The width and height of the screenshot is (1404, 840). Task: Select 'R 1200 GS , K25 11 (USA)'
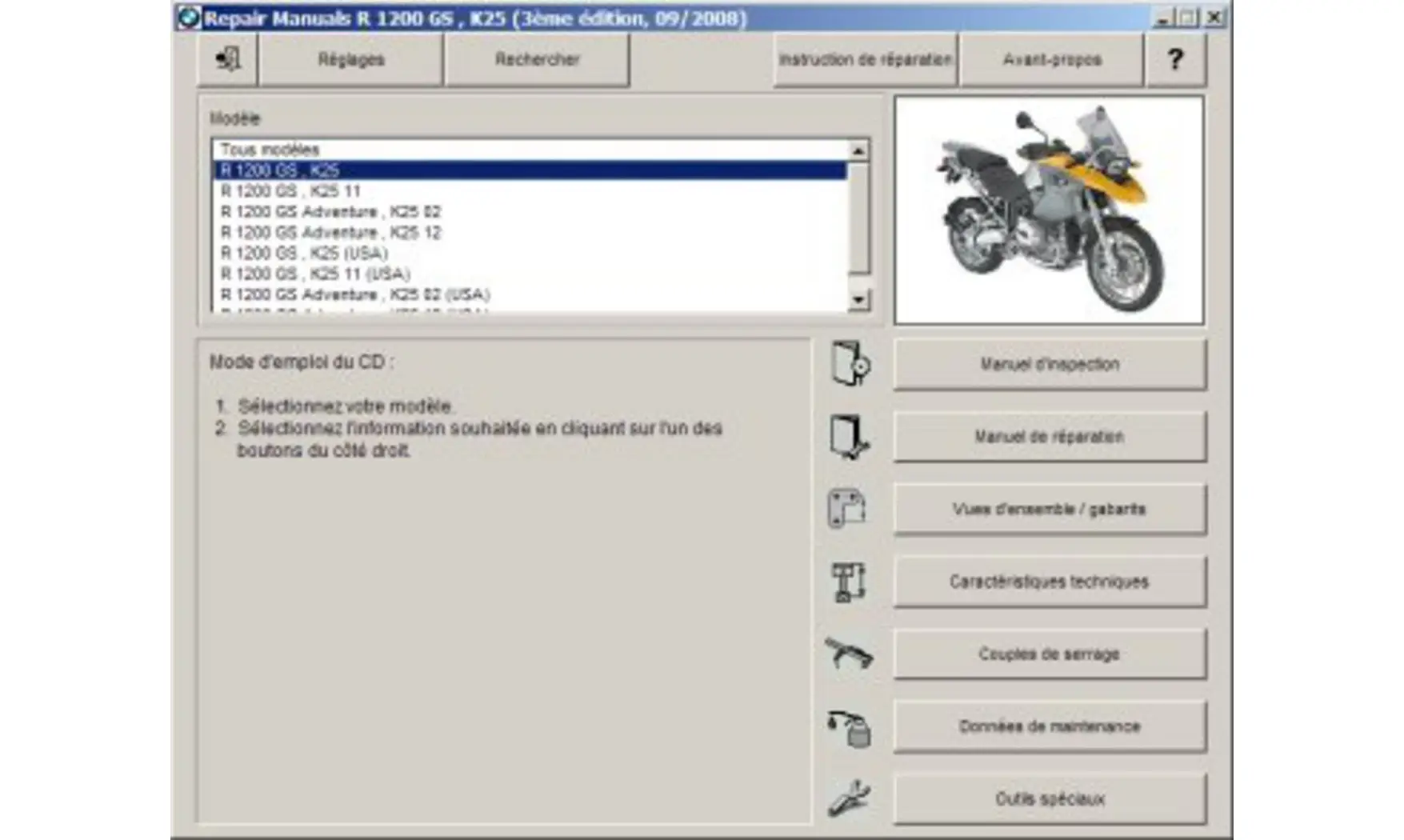[x=530, y=274]
